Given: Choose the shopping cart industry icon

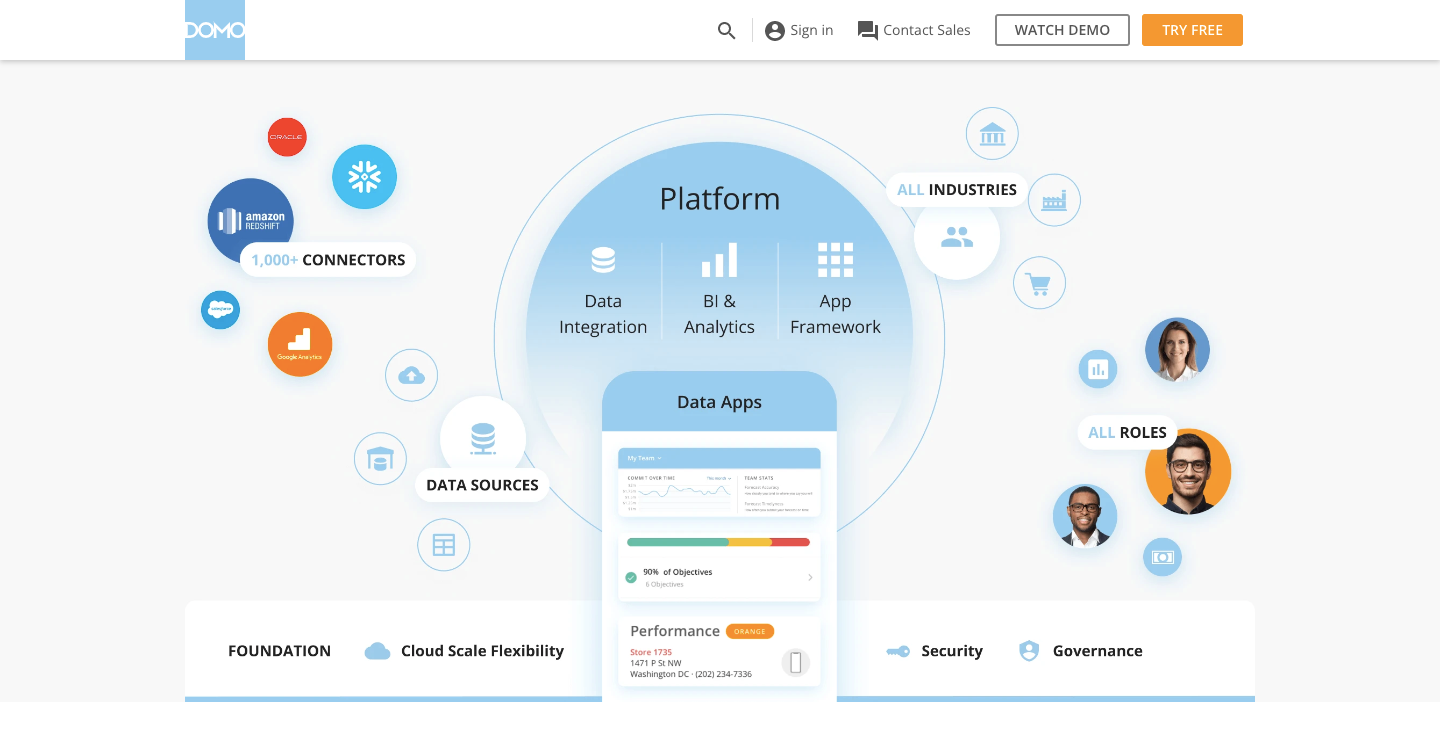Looking at the screenshot, I should click(x=1040, y=283).
